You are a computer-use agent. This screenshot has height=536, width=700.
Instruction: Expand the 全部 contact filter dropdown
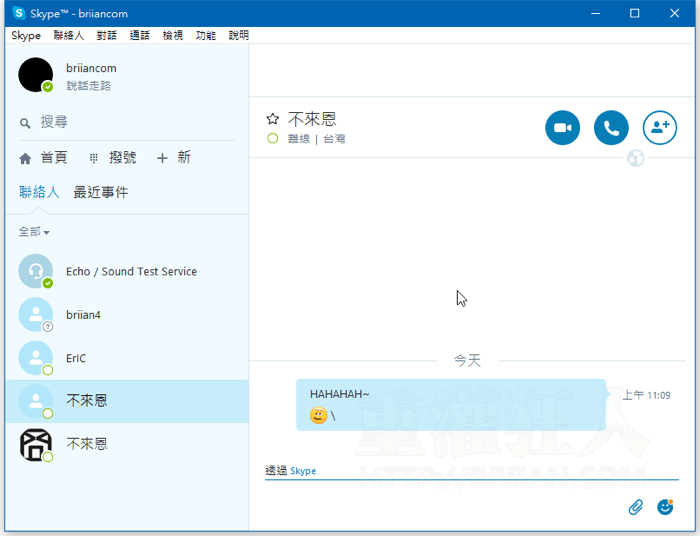tap(34, 232)
